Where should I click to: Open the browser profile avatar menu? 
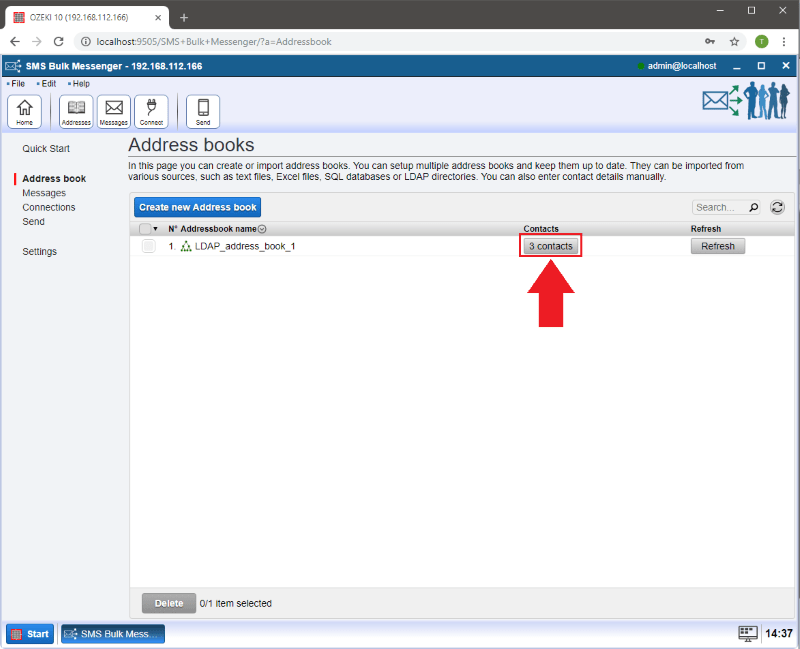761,42
